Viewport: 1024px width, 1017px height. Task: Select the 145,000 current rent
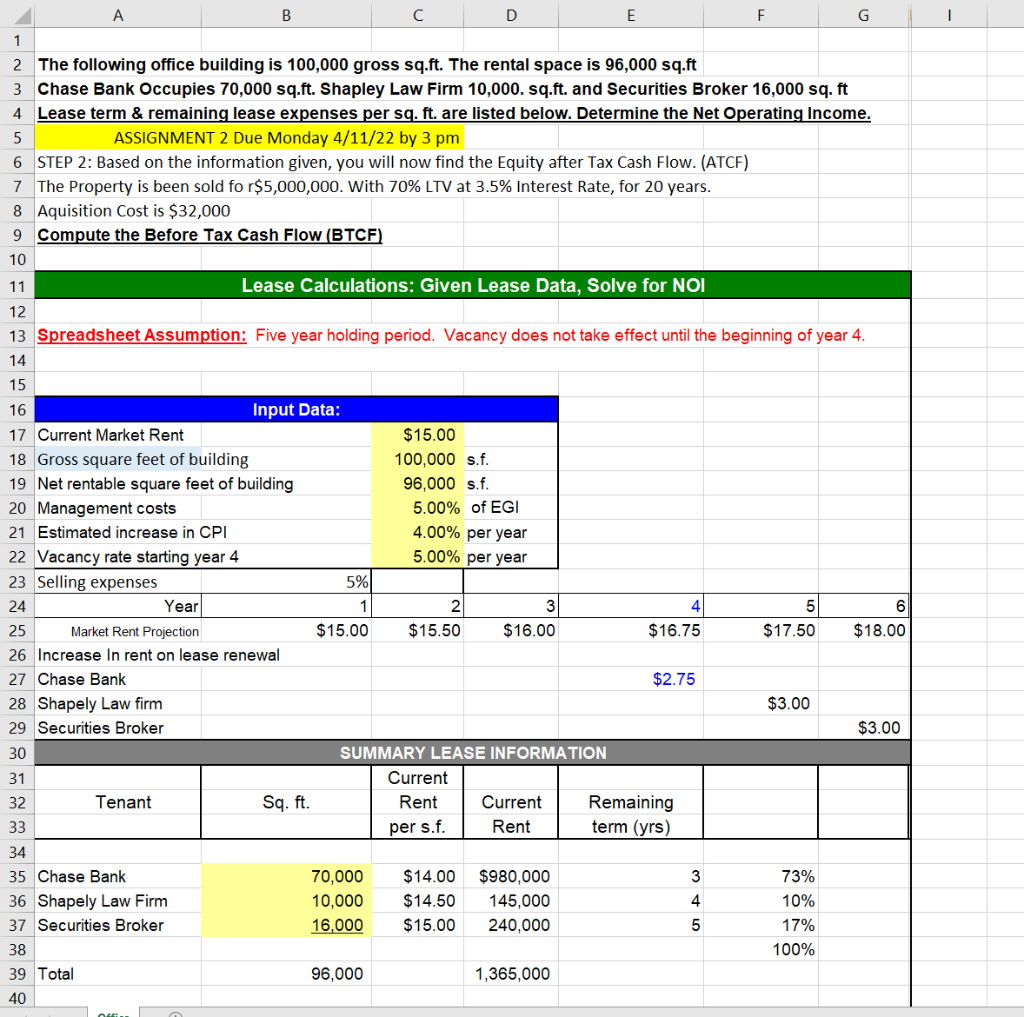click(511, 901)
